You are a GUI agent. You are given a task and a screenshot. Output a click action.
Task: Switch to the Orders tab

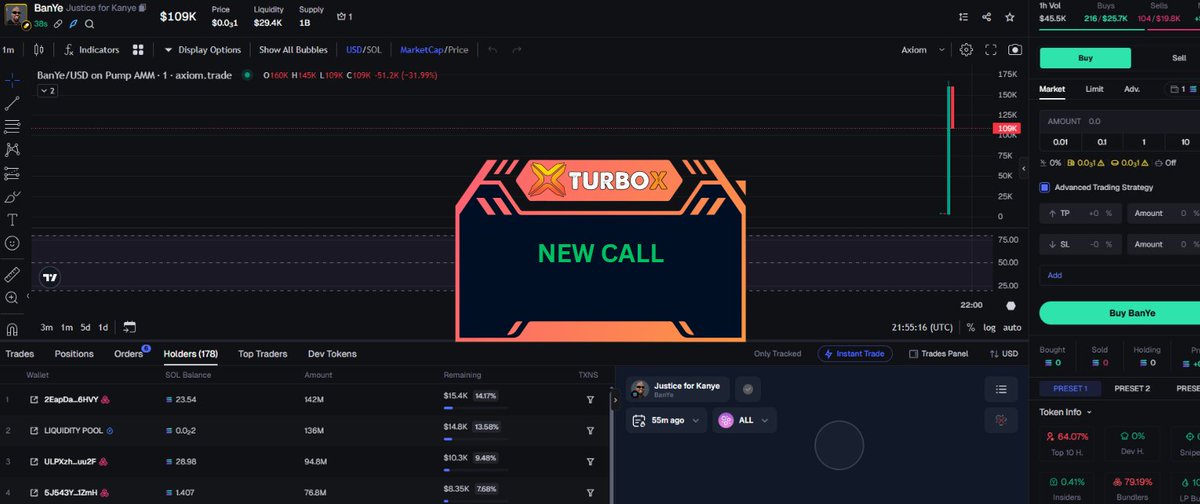point(129,354)
